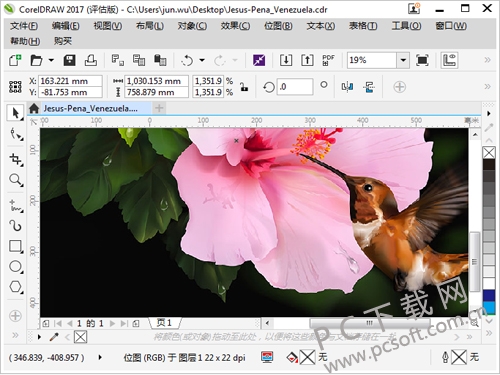Click the user account icon in title bar

(414, 9)
